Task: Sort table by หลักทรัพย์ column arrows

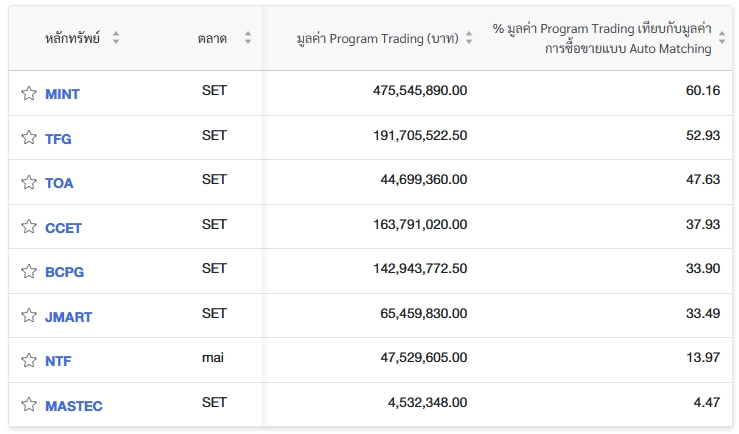Action: 116,38
